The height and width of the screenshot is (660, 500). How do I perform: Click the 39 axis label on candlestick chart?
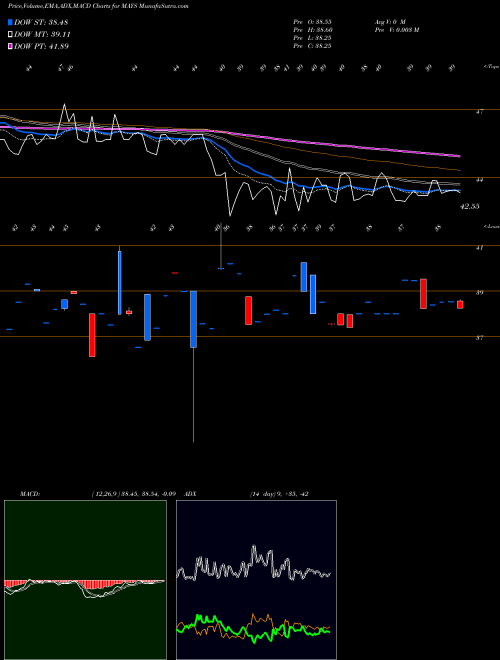pos(479,293)
